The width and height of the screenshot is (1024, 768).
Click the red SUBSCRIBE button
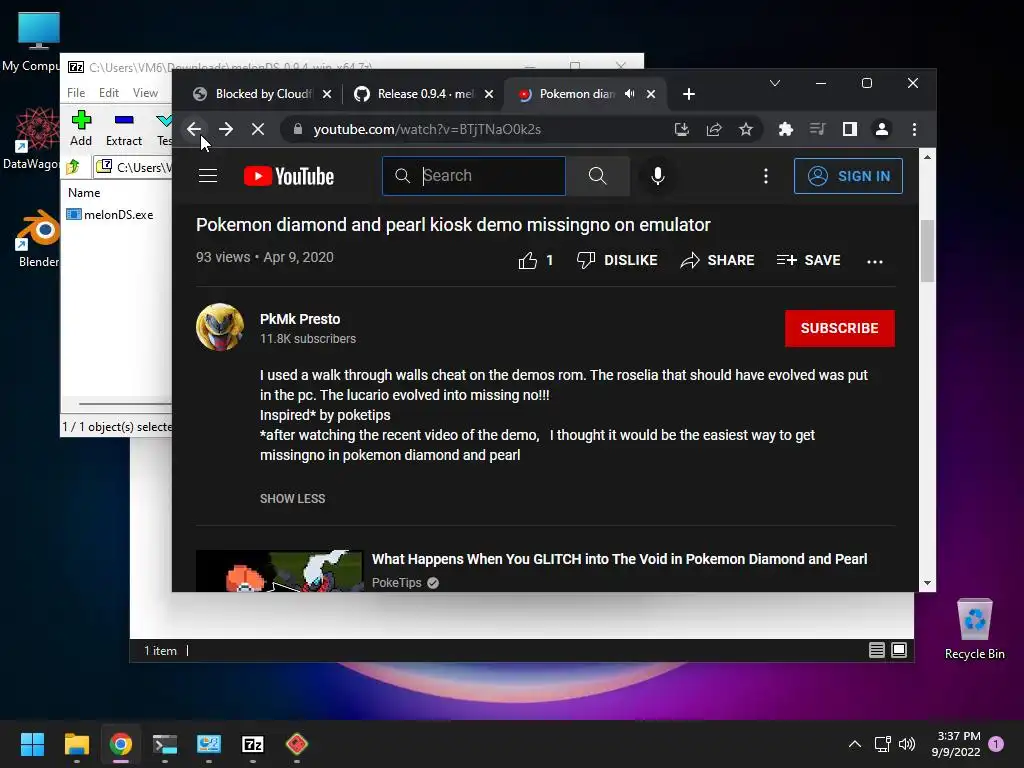(840, 328)
